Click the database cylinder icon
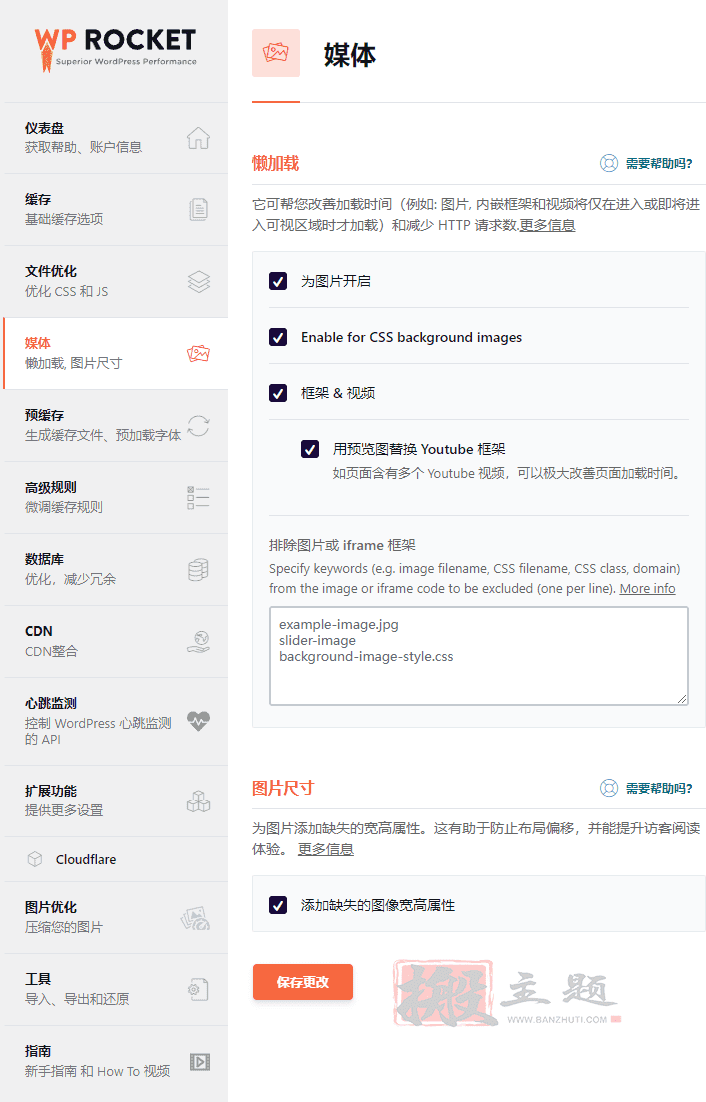 click(x=198, y=570)
